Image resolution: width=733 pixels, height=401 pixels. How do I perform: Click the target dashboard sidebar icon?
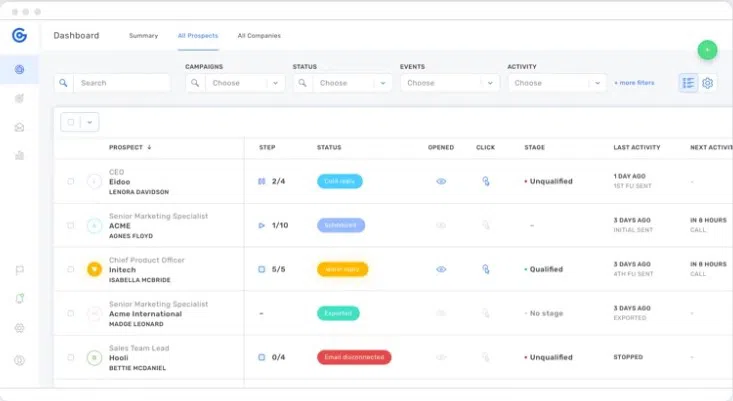tap(19, 69)
